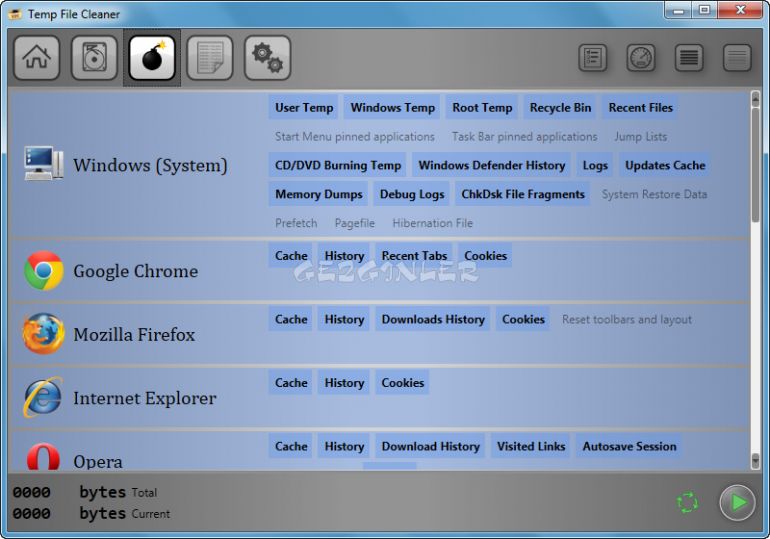Enable Prefetch option

point(296,223)
